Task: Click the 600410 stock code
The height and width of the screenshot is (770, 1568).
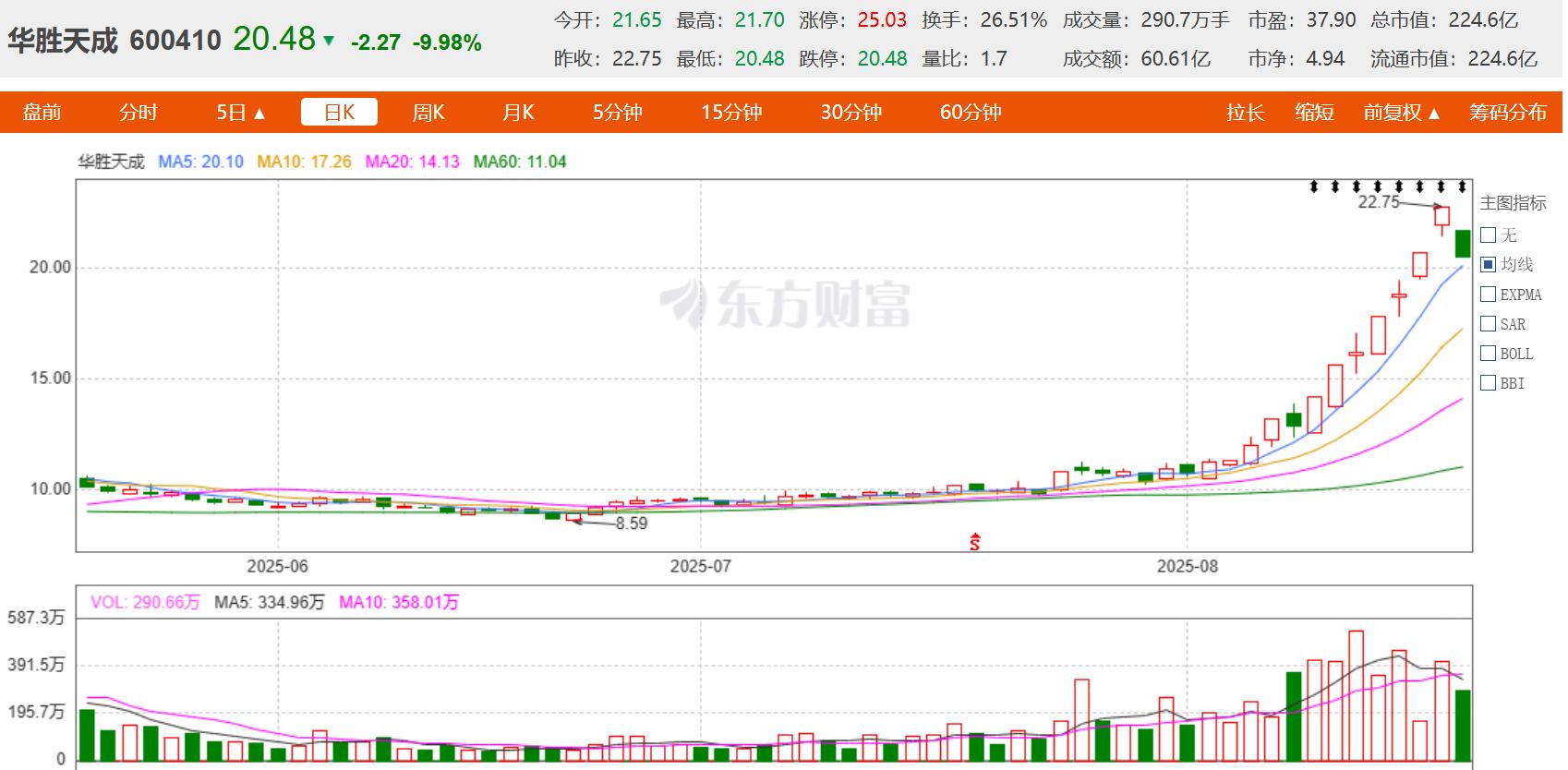Action: coord(175,41)
